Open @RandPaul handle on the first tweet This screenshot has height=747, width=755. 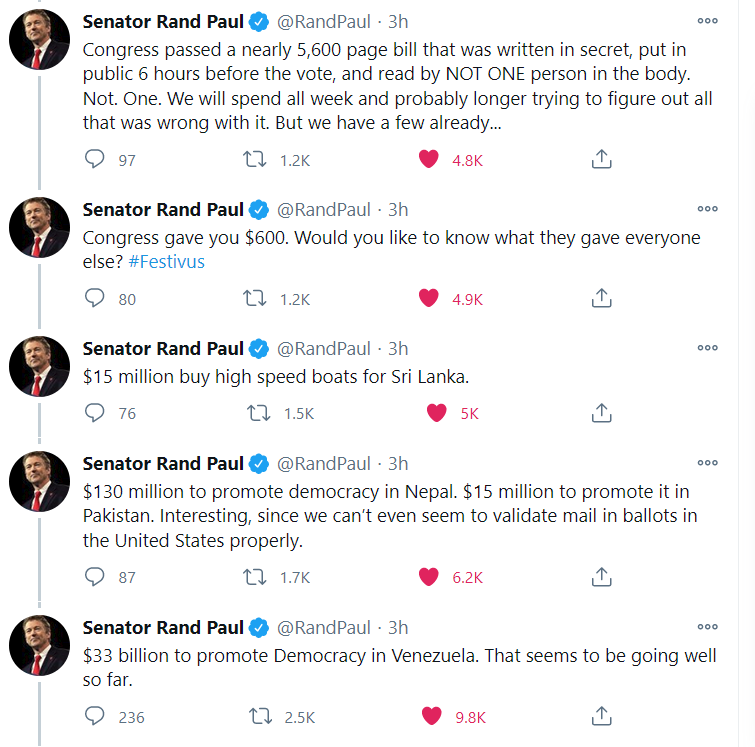click(324, 22)
